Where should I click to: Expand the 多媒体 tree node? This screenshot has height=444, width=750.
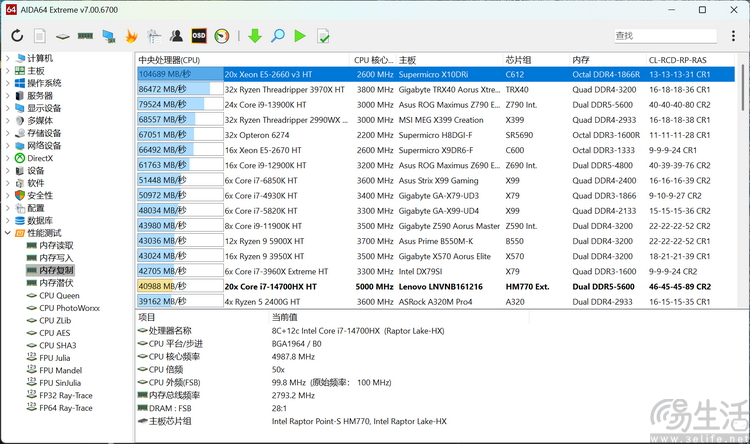(x=8, y=120)
